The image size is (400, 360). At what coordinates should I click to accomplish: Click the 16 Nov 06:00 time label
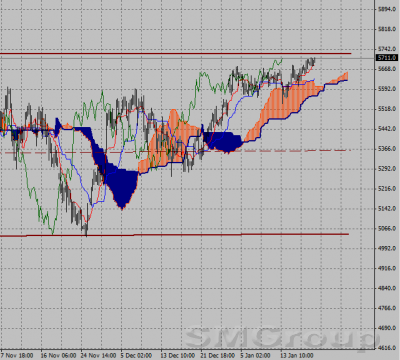(58, 355)
